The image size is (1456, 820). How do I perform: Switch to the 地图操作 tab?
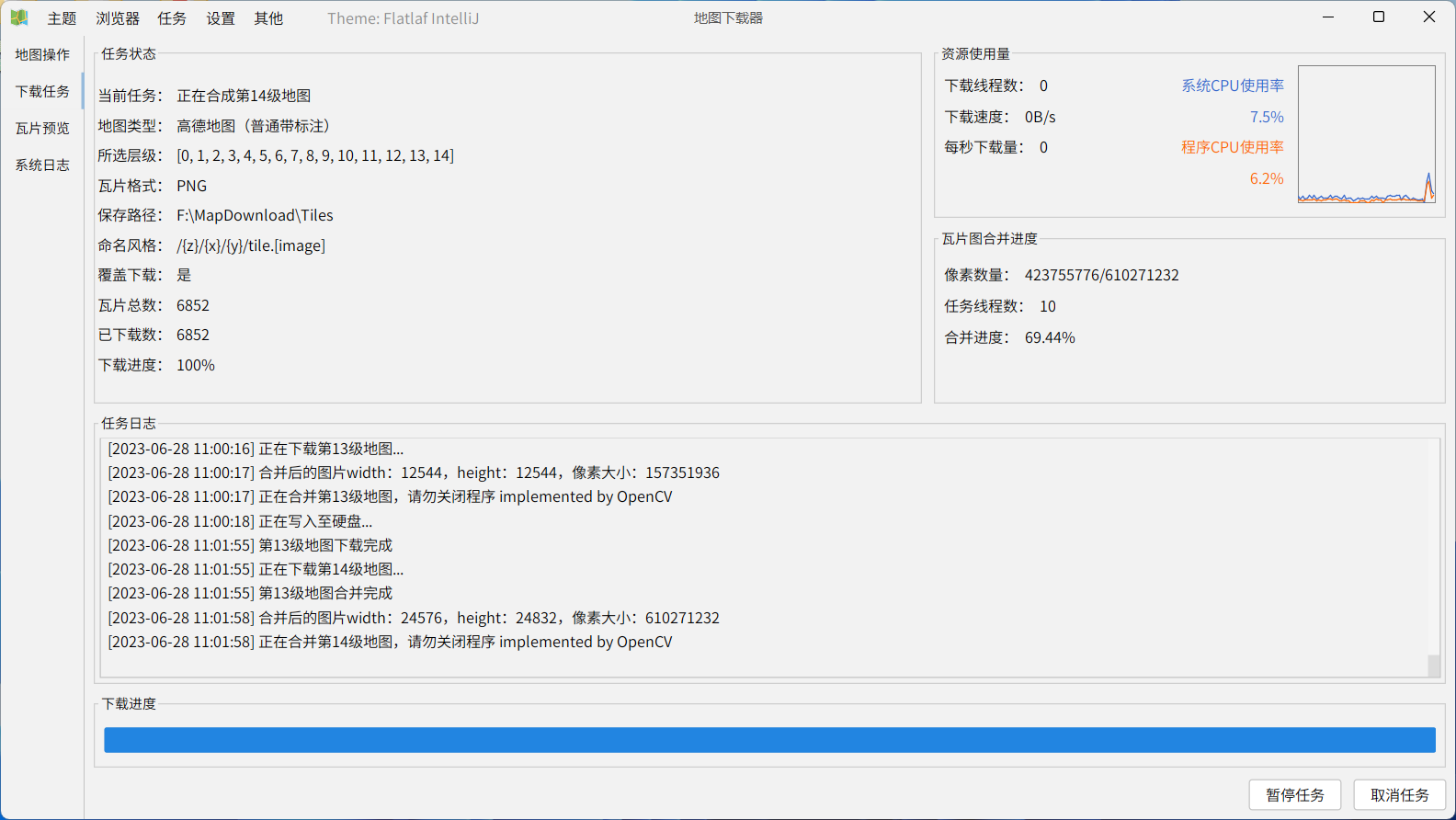pos(42,54)
